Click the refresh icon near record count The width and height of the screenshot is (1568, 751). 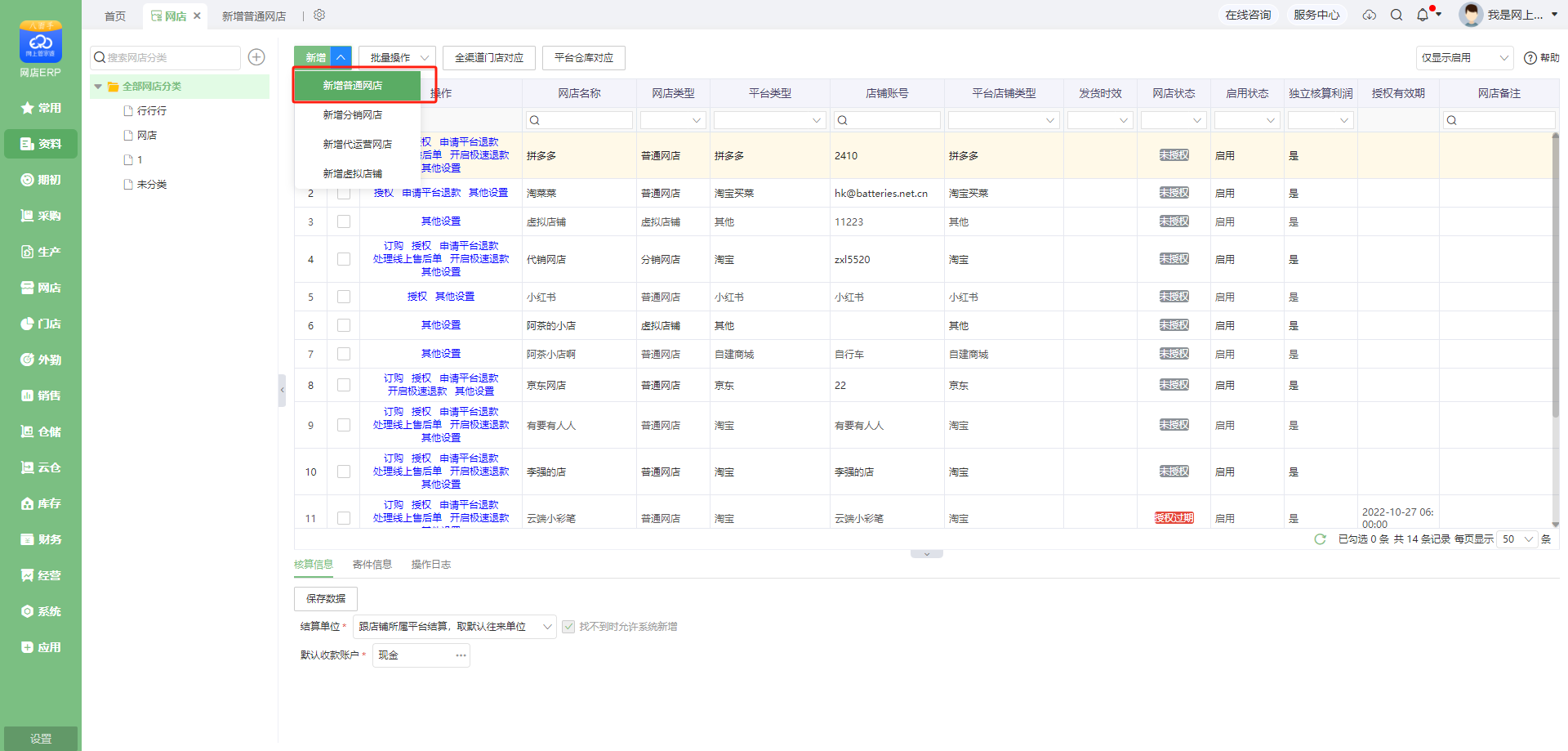[1320, 539]
